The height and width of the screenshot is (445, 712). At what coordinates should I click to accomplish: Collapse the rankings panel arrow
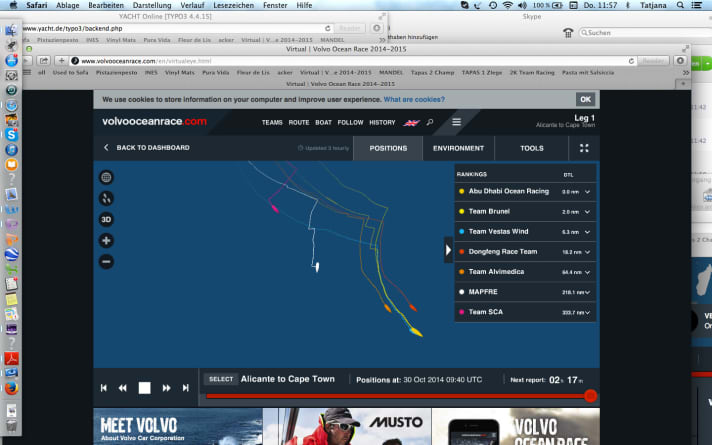(448, 250)
